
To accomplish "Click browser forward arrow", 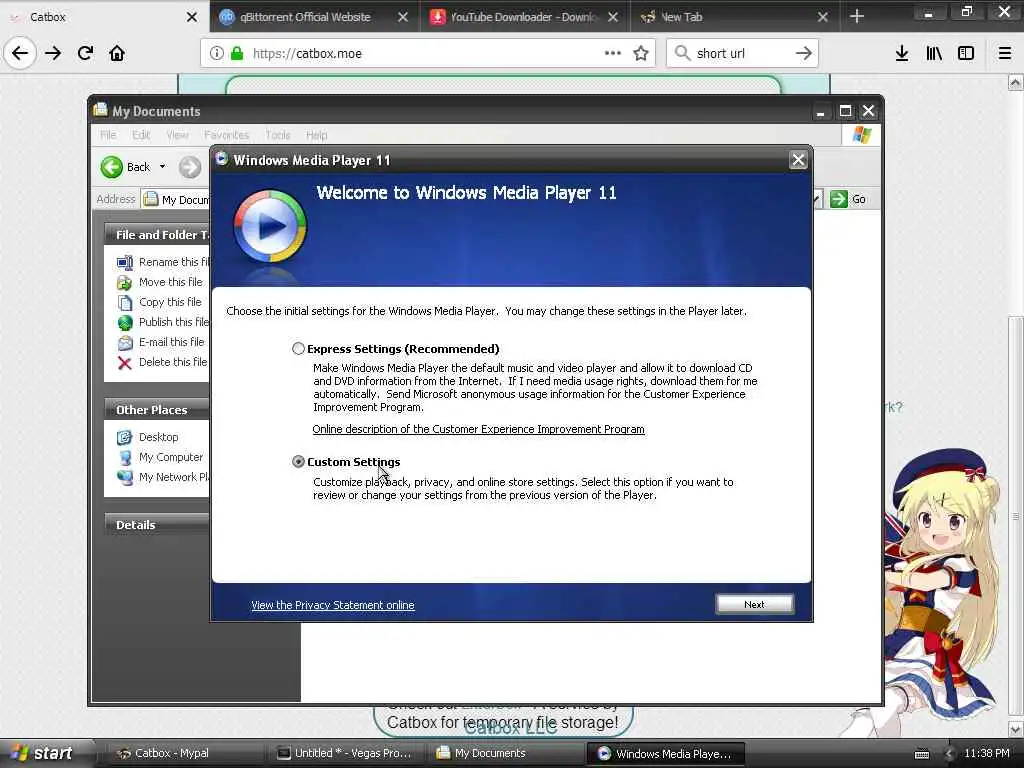I will 54,54.
